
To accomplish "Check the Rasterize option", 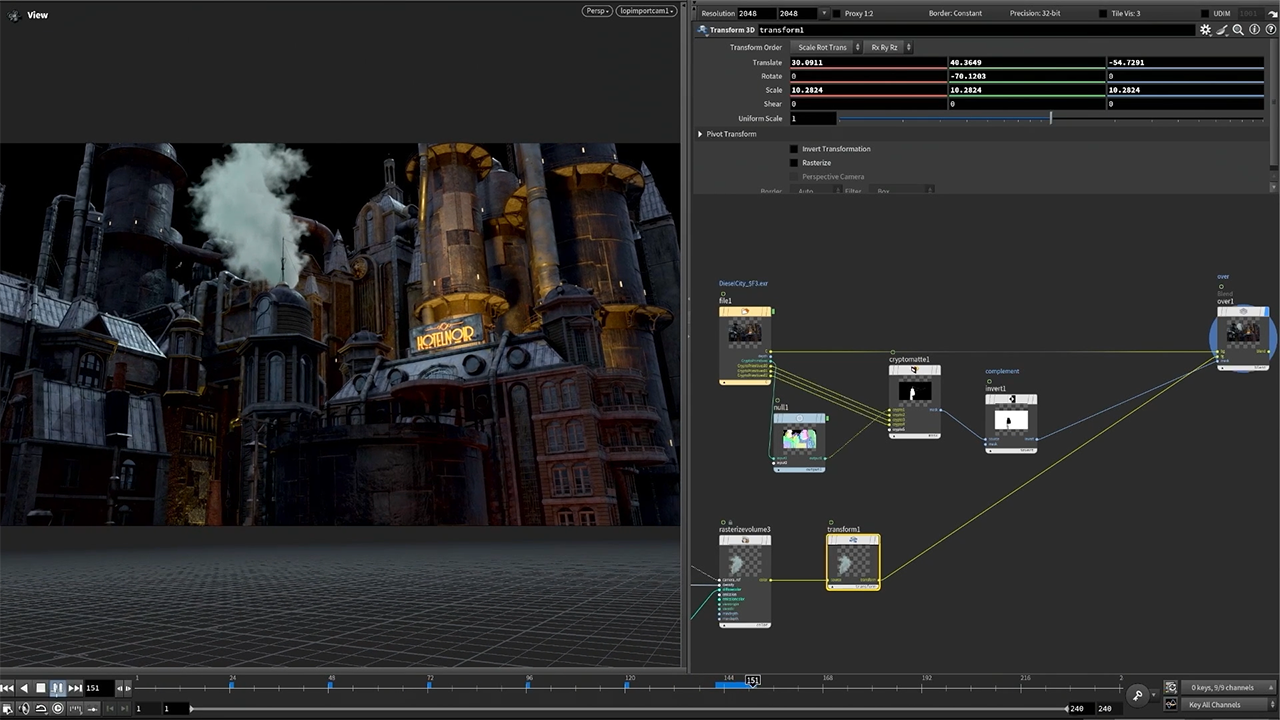I will (x=794, y=163).
